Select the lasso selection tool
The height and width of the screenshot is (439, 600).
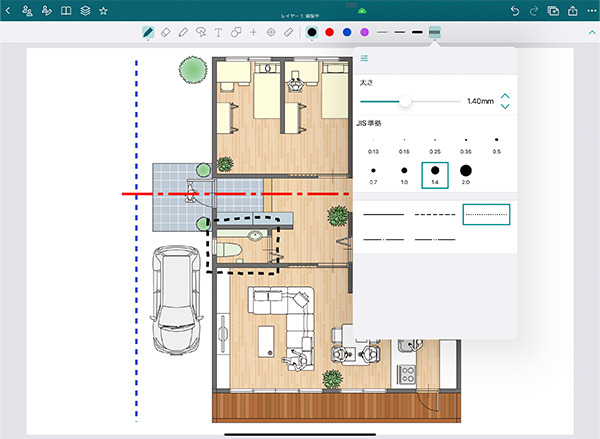pos(201,33)
